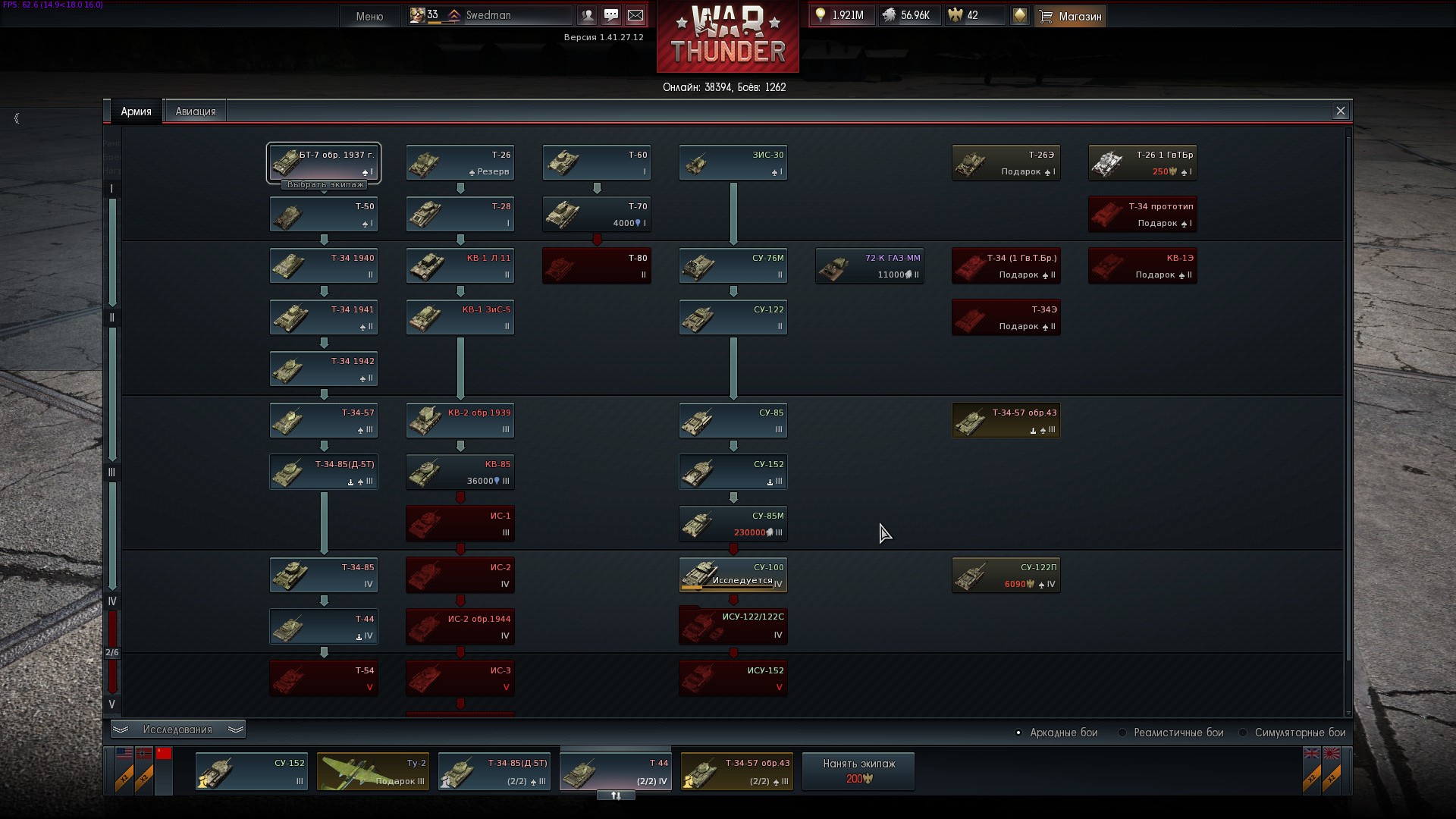Screen dimensions: 1456x819
Task: Select the СУ-100 research progress vehicle
Action: coord(733,575)
